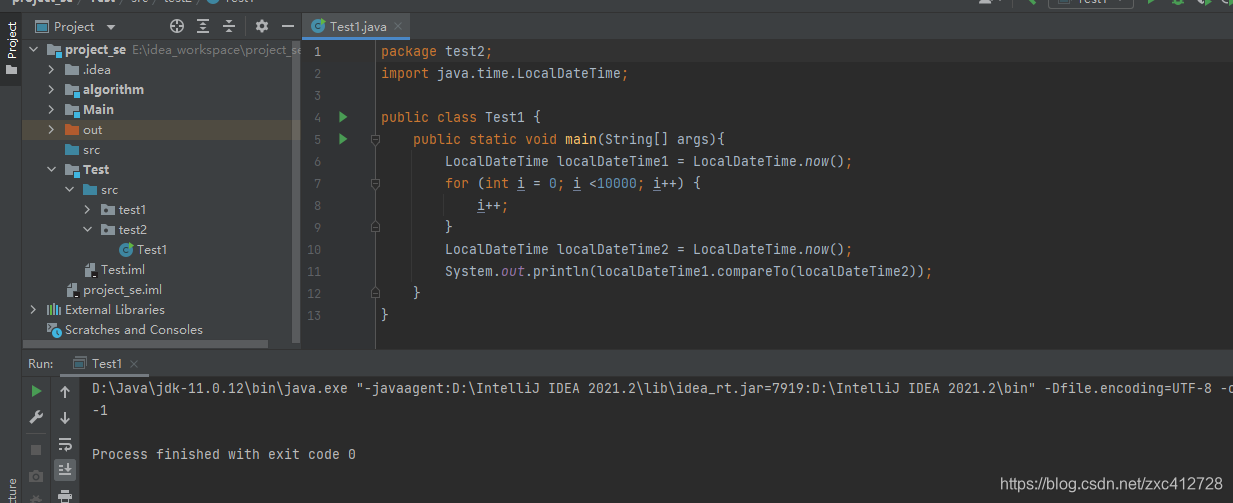Click 'import java.time.LocalDateTime;' line
This screenshot has width=1233, height=503.
[504, 73]
